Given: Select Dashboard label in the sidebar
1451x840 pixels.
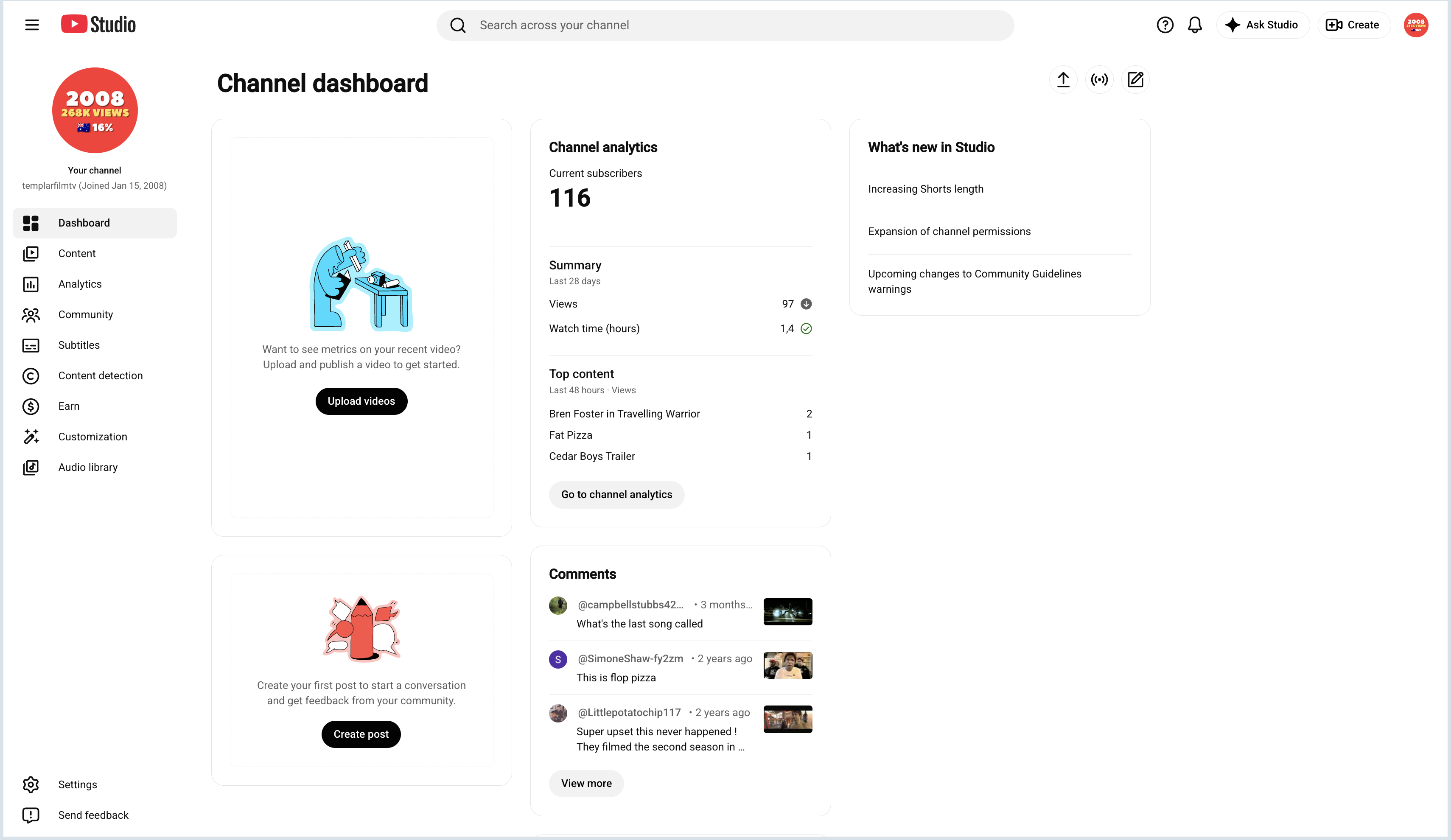Looking at the screenshot, I should point(84,223).
